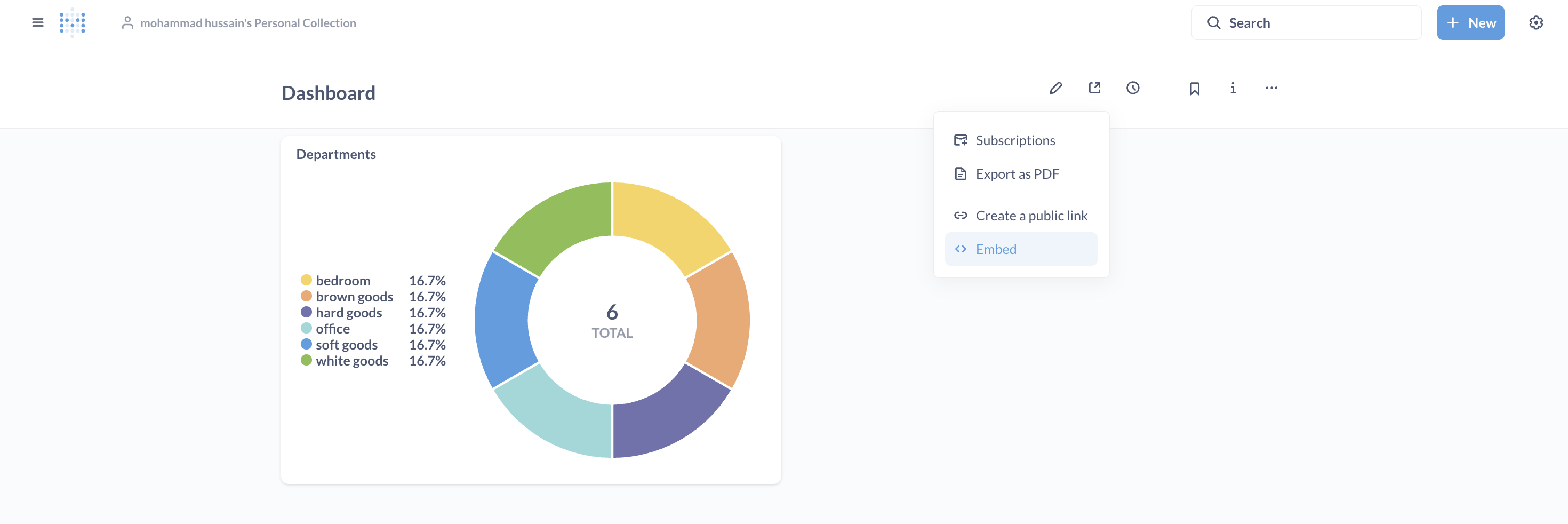Click the Metabase logo home icon

(x=73, y=23)
